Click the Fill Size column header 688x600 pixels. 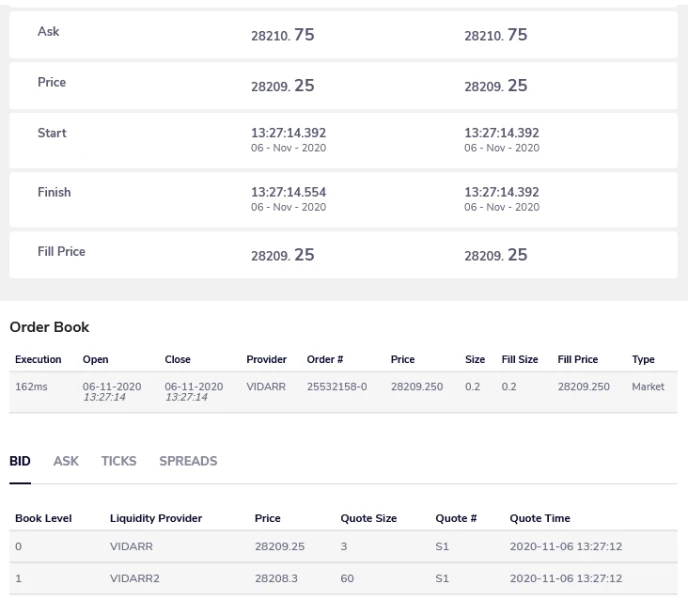pyautogui.click(x=519, y=359)
